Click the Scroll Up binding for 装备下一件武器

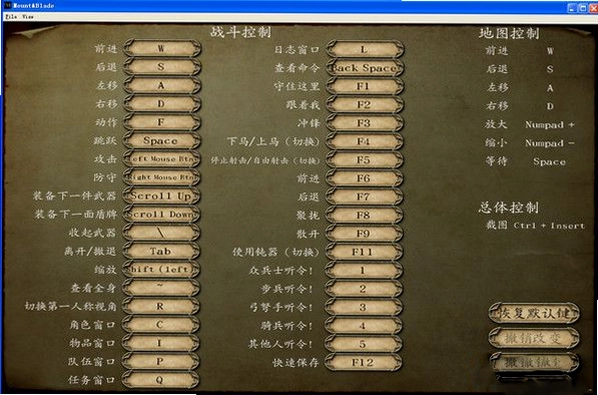[161, 196]
